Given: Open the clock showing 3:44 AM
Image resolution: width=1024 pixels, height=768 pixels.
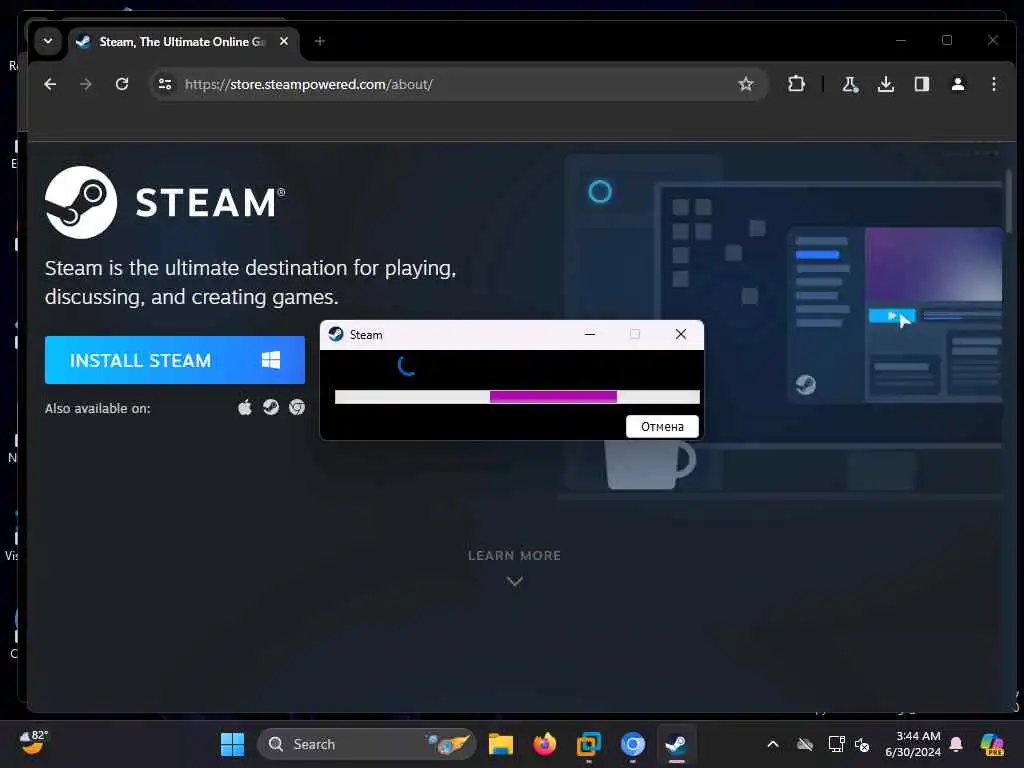Looking at the screenshot, I should 913,744.
